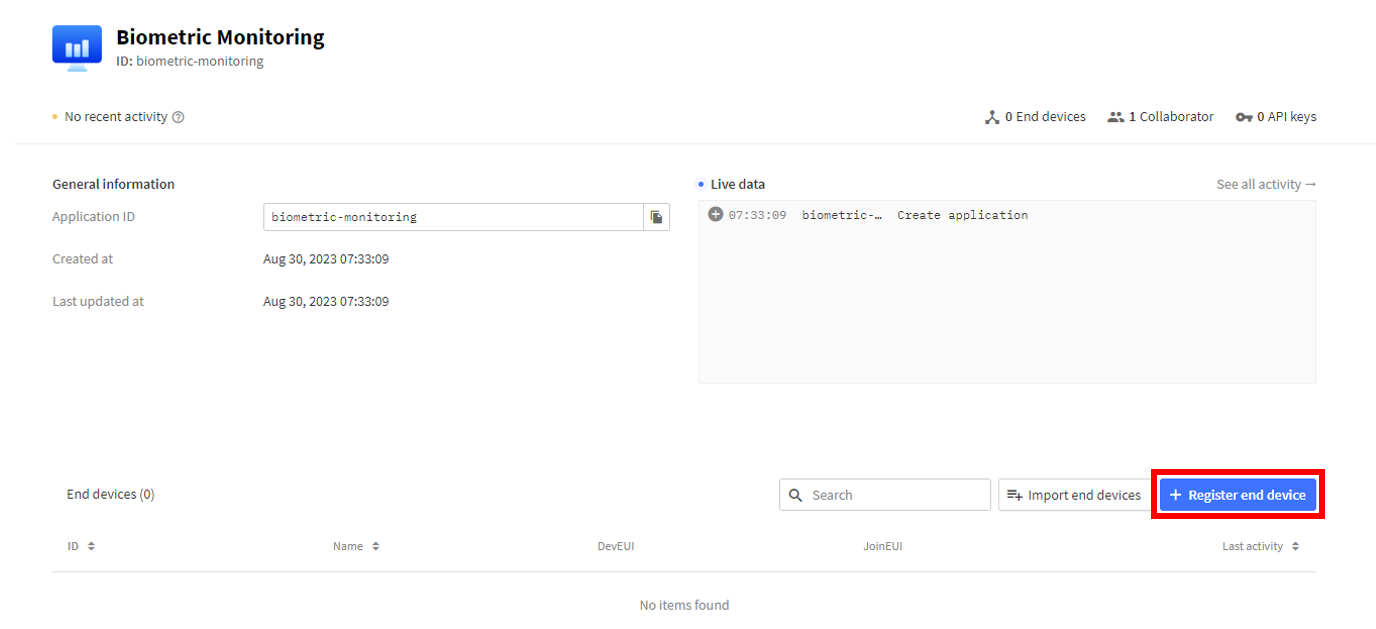Sort by Last activity arrows
The image size is (1376, 629).
1296,546
